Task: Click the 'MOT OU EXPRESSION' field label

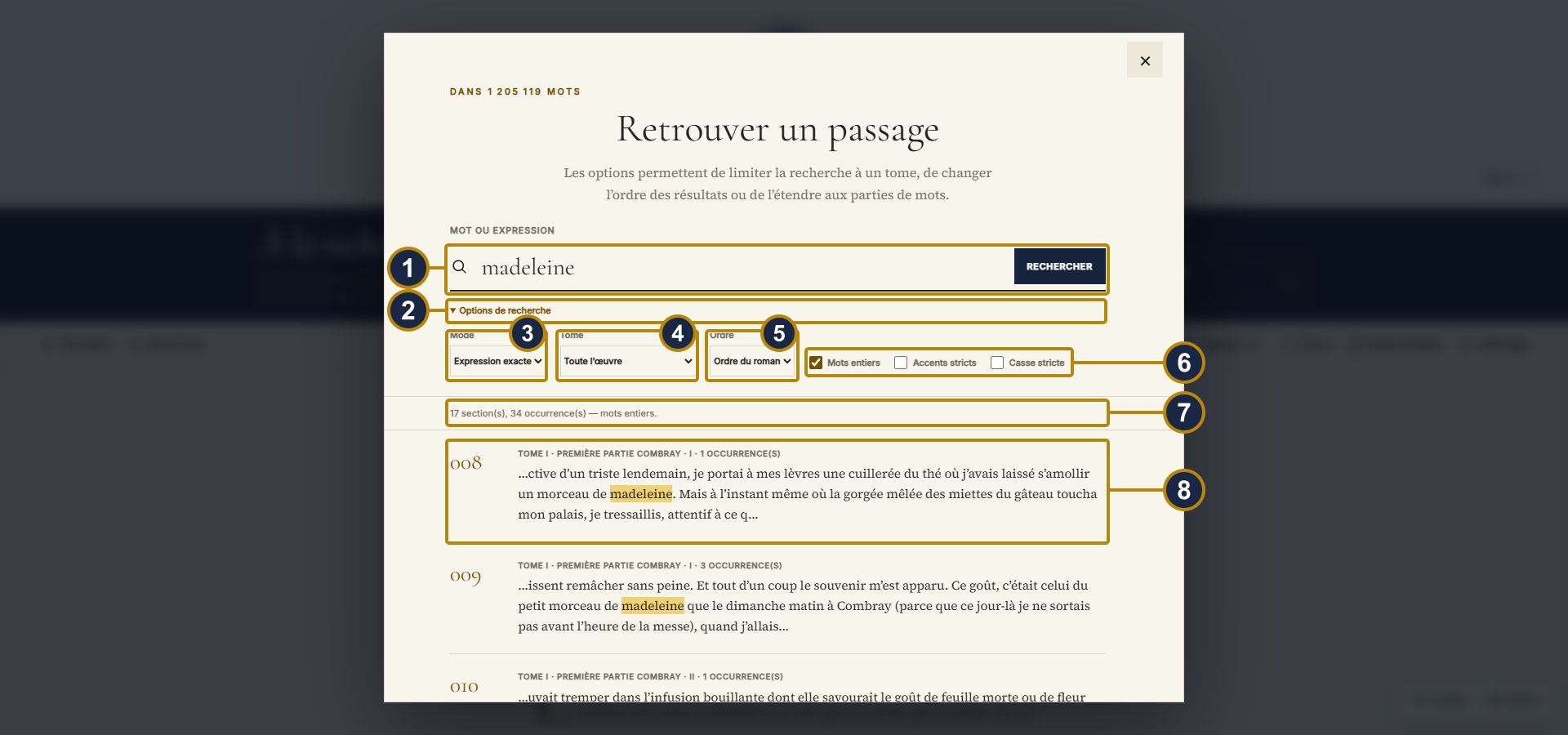Action: click(x=502, y=230)
